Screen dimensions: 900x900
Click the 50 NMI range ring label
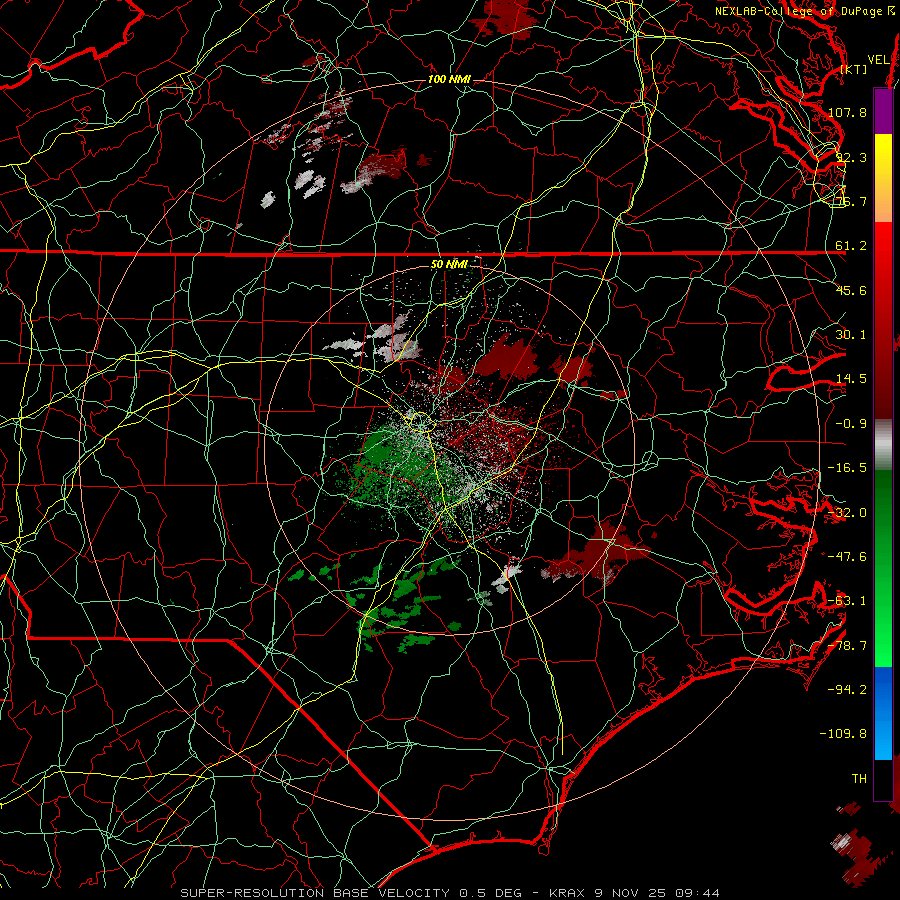coord(449,265)
